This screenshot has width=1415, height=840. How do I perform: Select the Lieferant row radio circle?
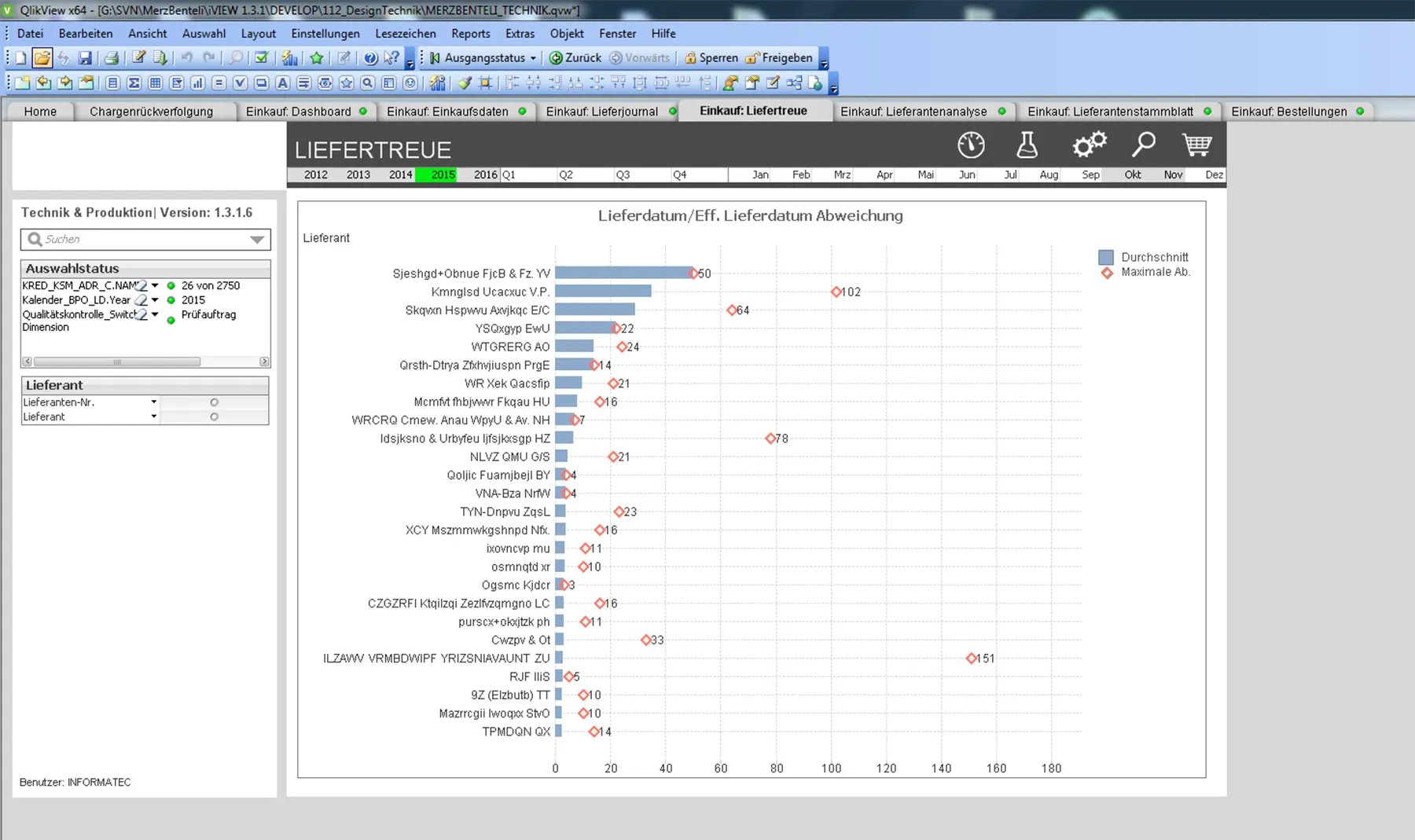pos(214,417)
